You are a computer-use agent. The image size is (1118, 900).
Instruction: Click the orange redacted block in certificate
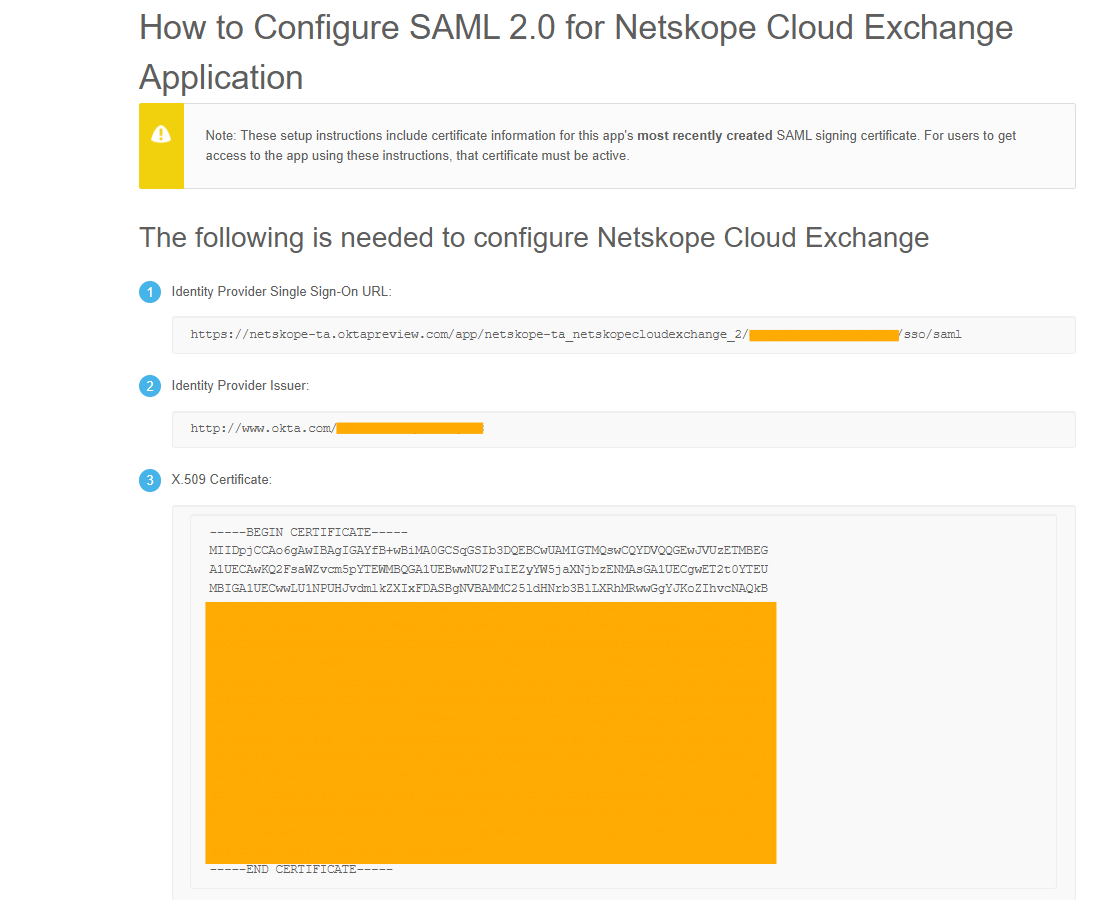click(491, 732)
